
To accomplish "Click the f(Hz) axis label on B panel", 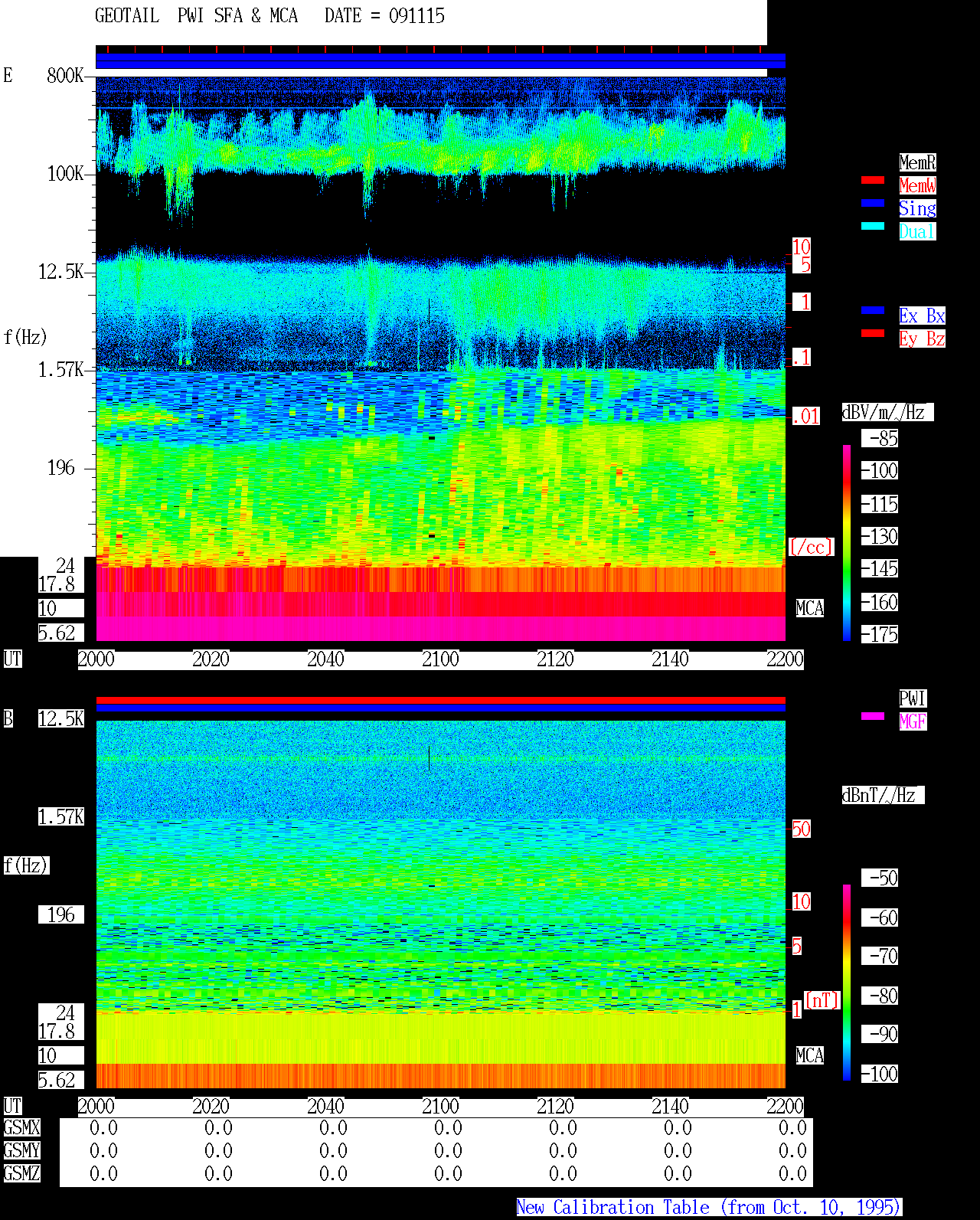I will pyautogui.click(x=26, y=866).
